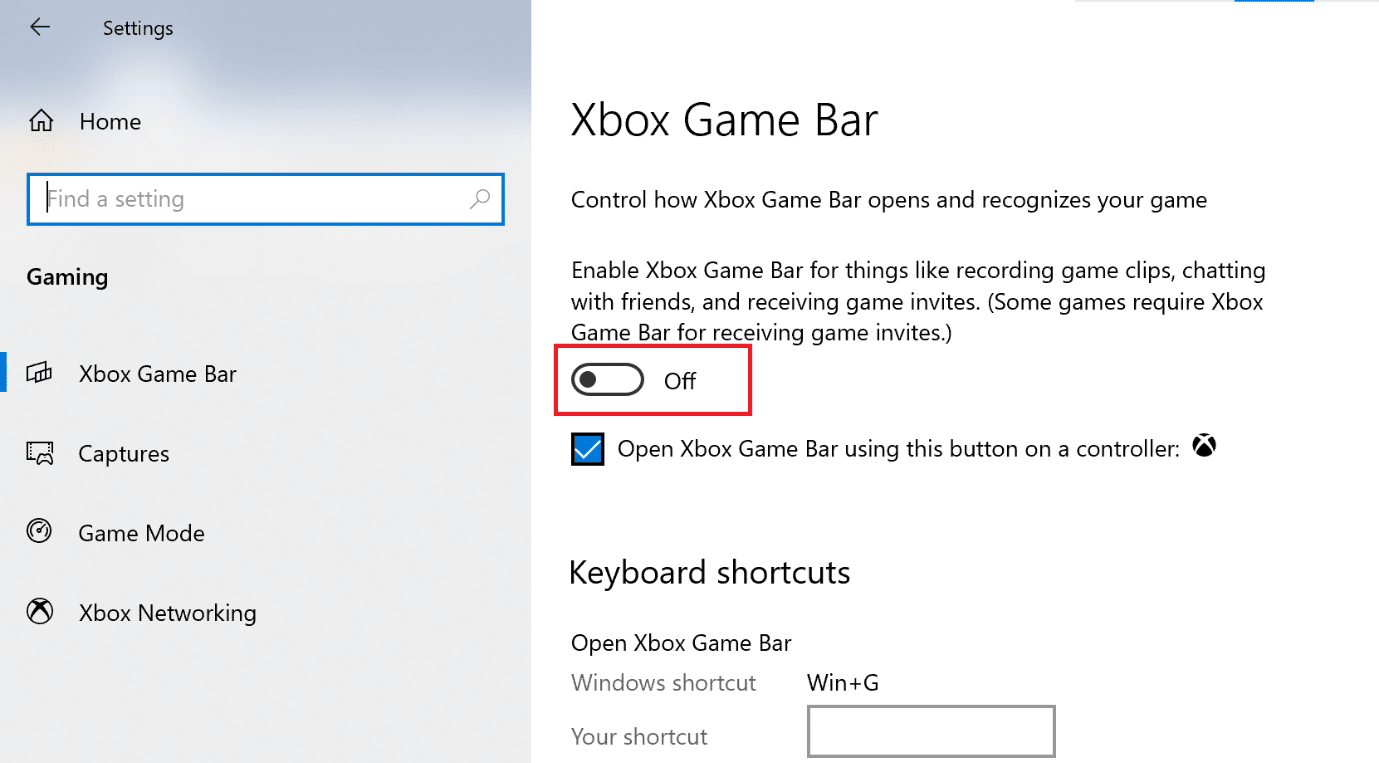The width and height of the screenshot is (1379, 763).
Task: Click the back arrow at top left
Action: [x=40, y=26]
